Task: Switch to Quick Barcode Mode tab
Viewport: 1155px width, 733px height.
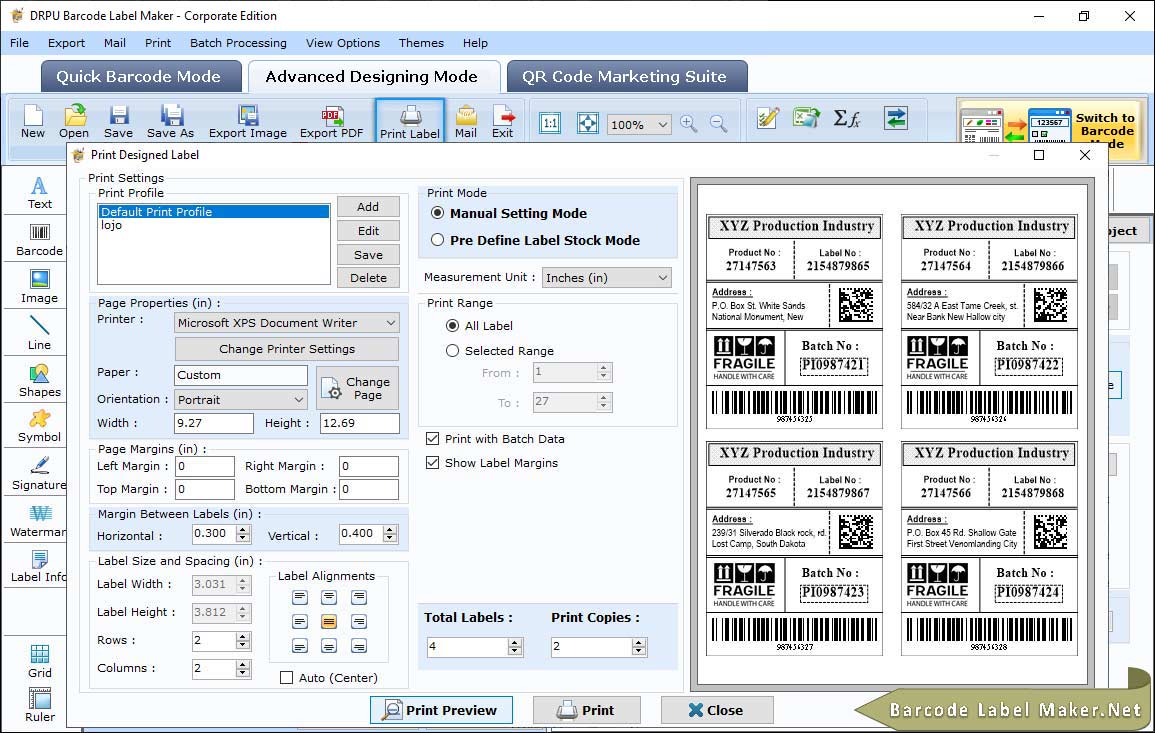Action: 141,77
